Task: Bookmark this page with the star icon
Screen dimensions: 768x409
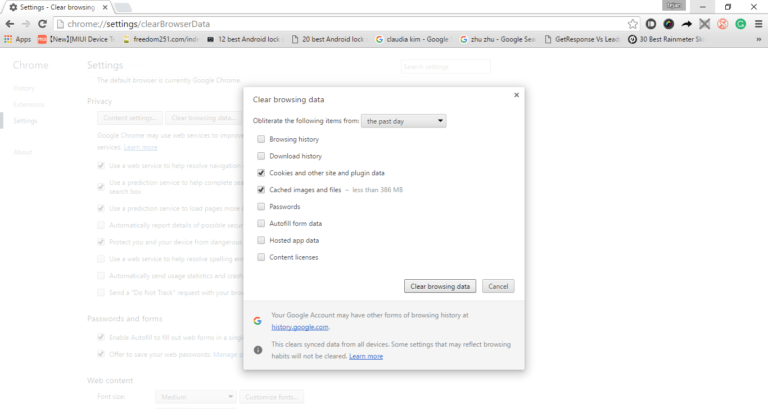Action: (632, 24)
